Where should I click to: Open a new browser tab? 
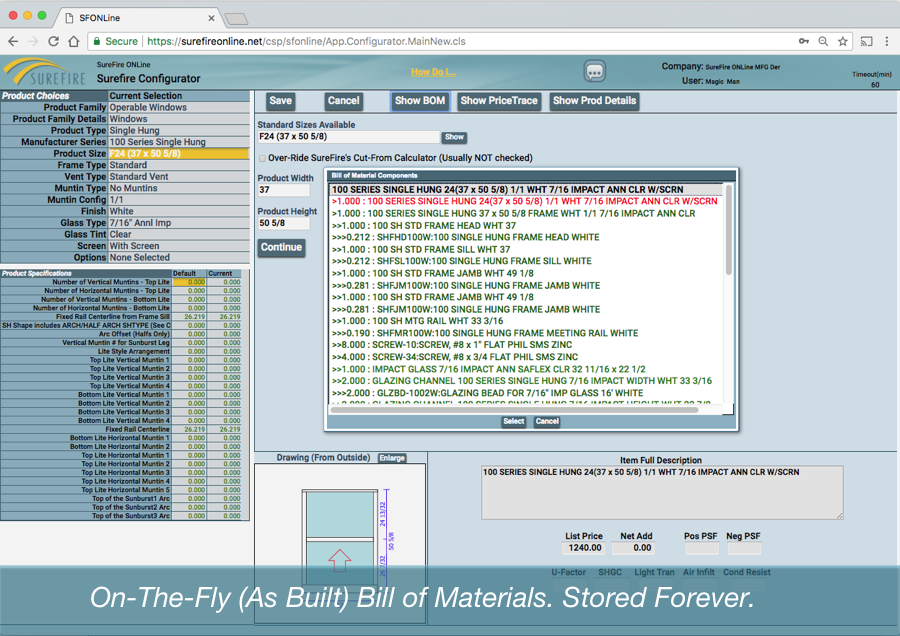click(236, 19)
